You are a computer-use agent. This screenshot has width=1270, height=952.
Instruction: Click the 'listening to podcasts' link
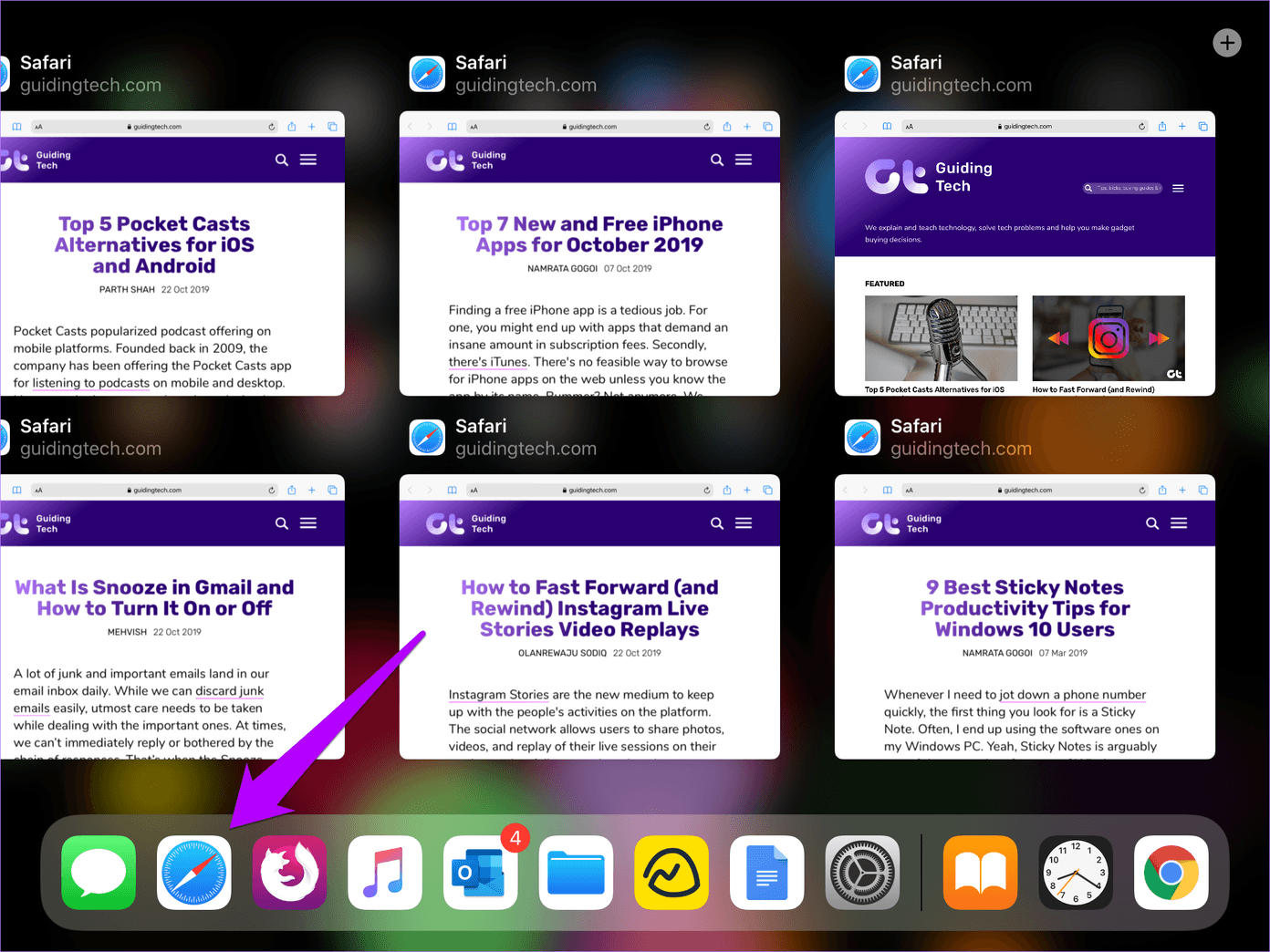click(91, 383)
